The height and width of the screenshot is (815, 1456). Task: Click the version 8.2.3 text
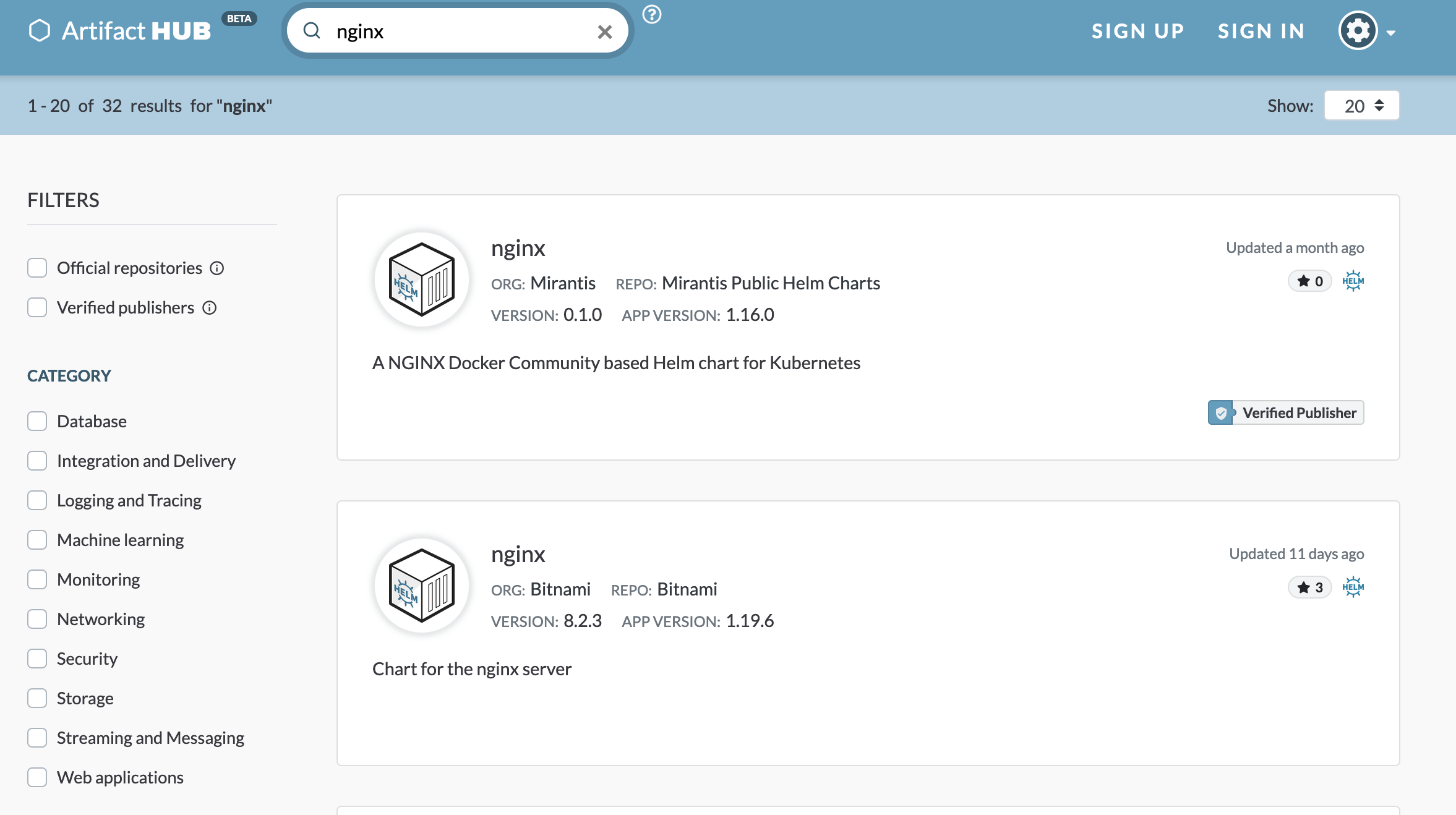coord(583,621)
